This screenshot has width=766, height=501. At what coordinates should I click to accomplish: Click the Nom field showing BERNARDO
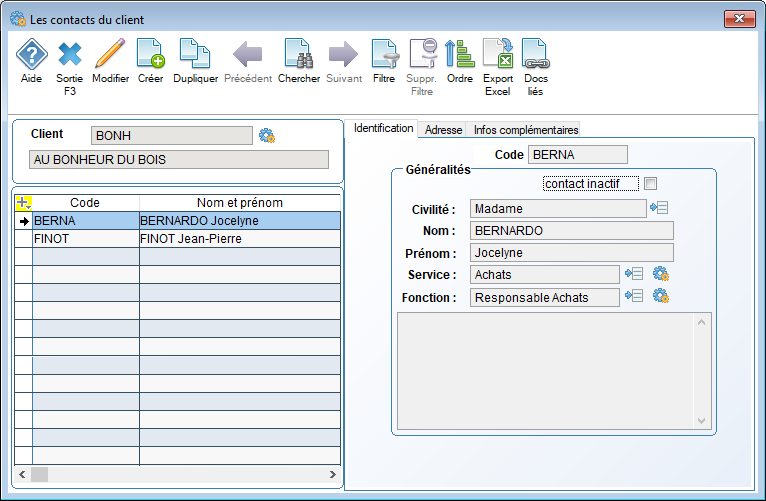pos(572,230)
